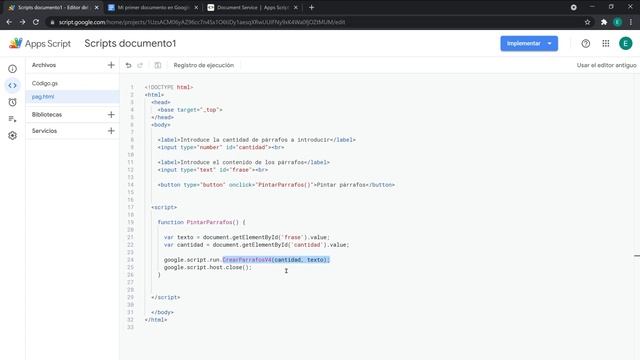The width and height of the screenshot is (640, 360).
Task: Redo the edit in editor toolbar
Action: click(x=140, y=65)
